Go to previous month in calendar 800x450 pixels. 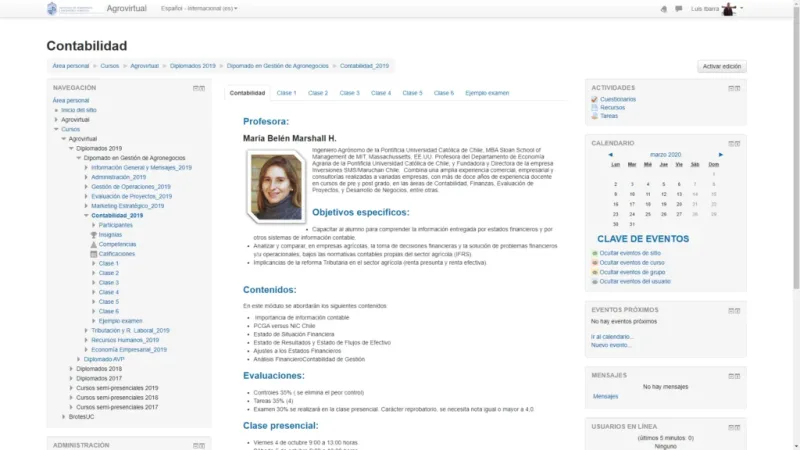tap(610, 155)
